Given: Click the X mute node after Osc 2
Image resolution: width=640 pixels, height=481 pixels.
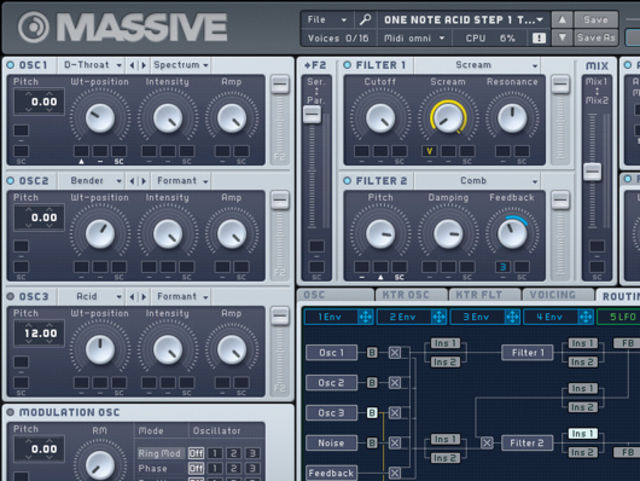Looking at the screenshot, I should (395, 383).
